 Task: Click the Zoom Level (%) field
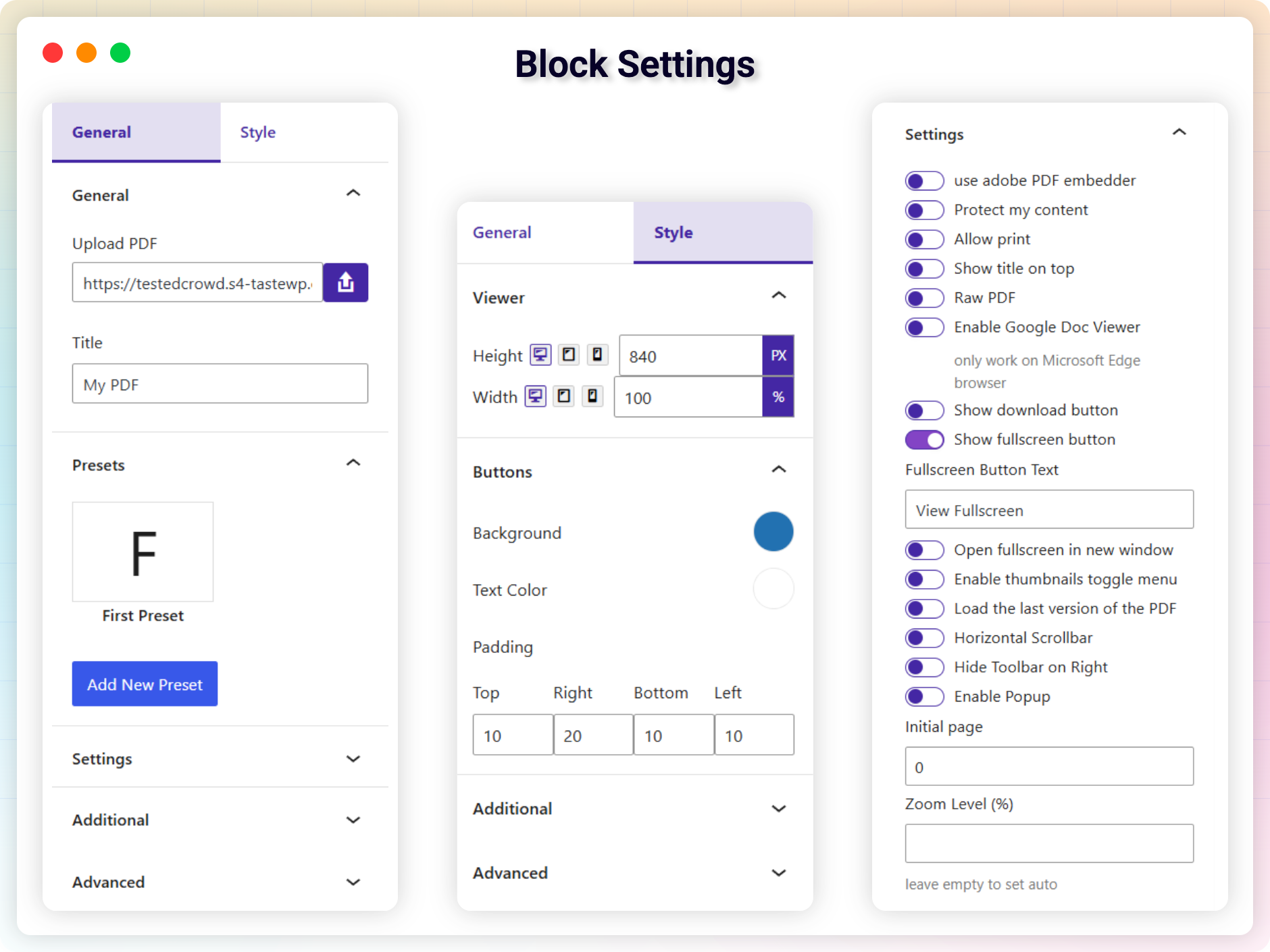coord(1049,843)
